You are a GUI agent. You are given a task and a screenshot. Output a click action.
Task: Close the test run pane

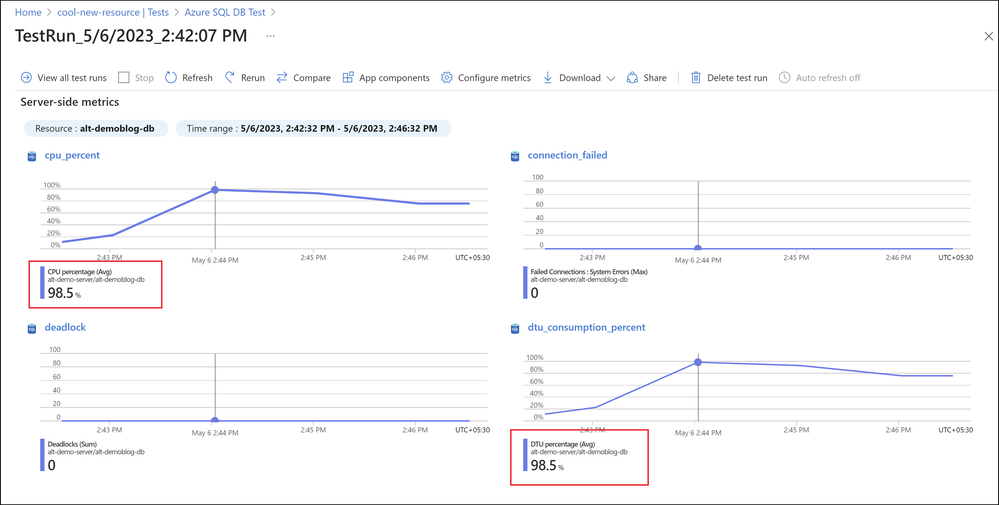(x=988, y=36)
